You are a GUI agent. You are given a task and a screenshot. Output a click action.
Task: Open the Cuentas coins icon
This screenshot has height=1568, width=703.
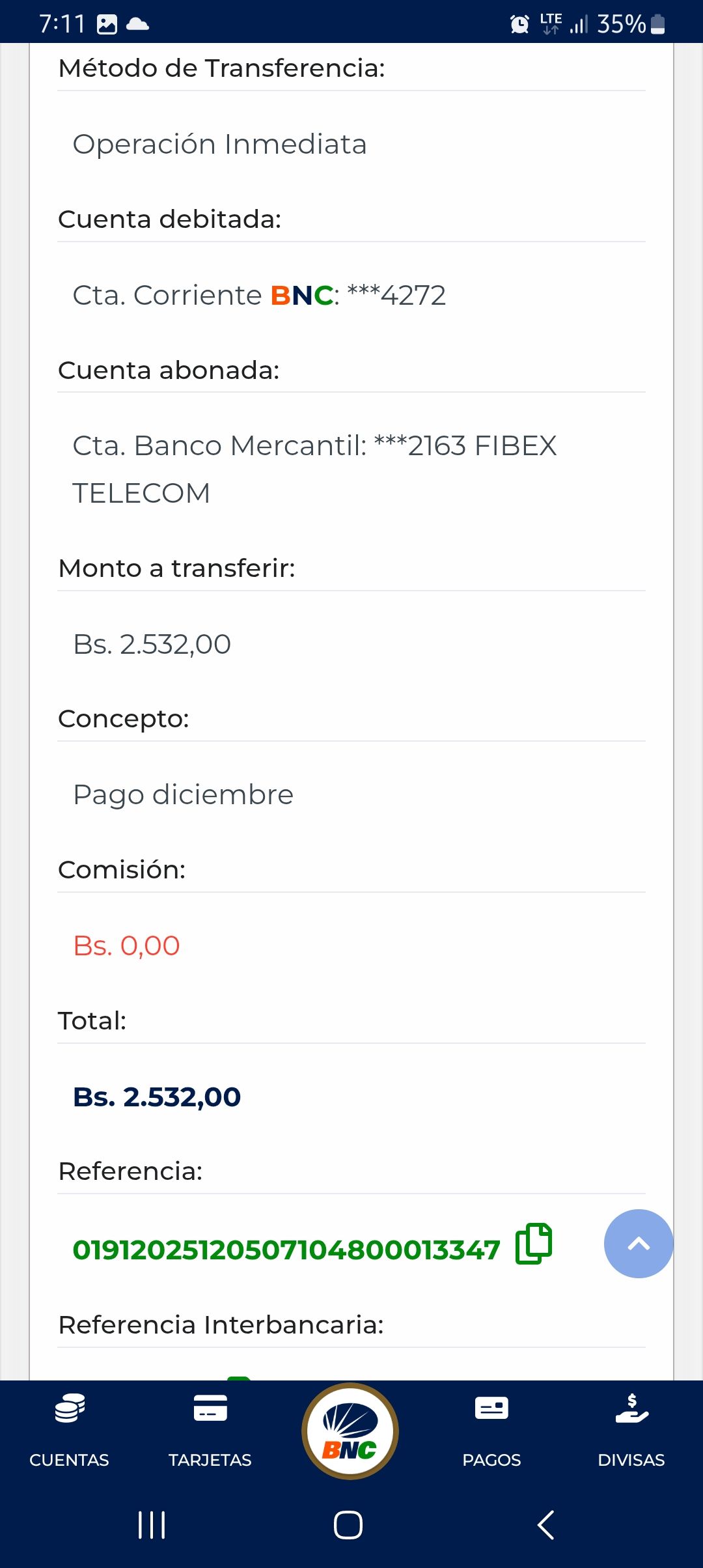(70, 1408)
